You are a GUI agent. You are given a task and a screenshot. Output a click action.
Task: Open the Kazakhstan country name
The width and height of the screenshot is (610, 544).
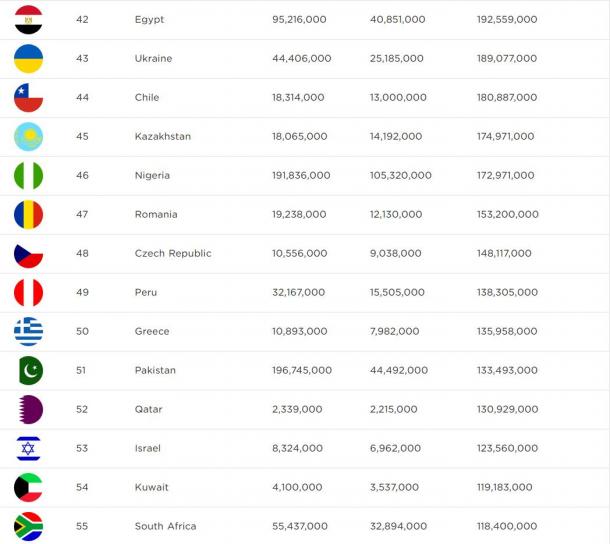point(163,136)
